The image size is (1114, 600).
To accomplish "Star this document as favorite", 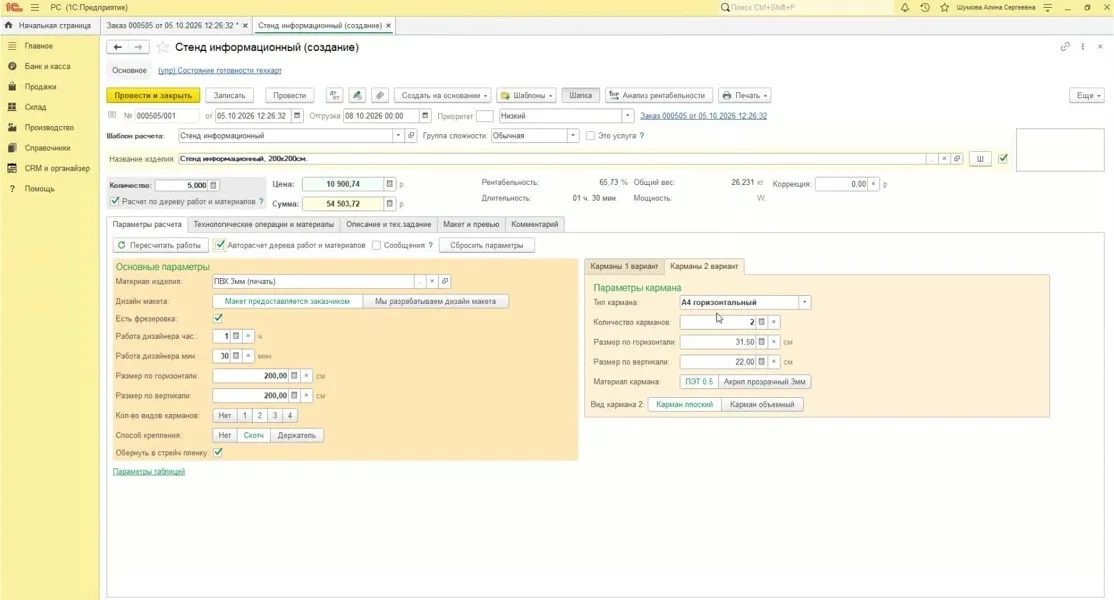I will point(163,47).
